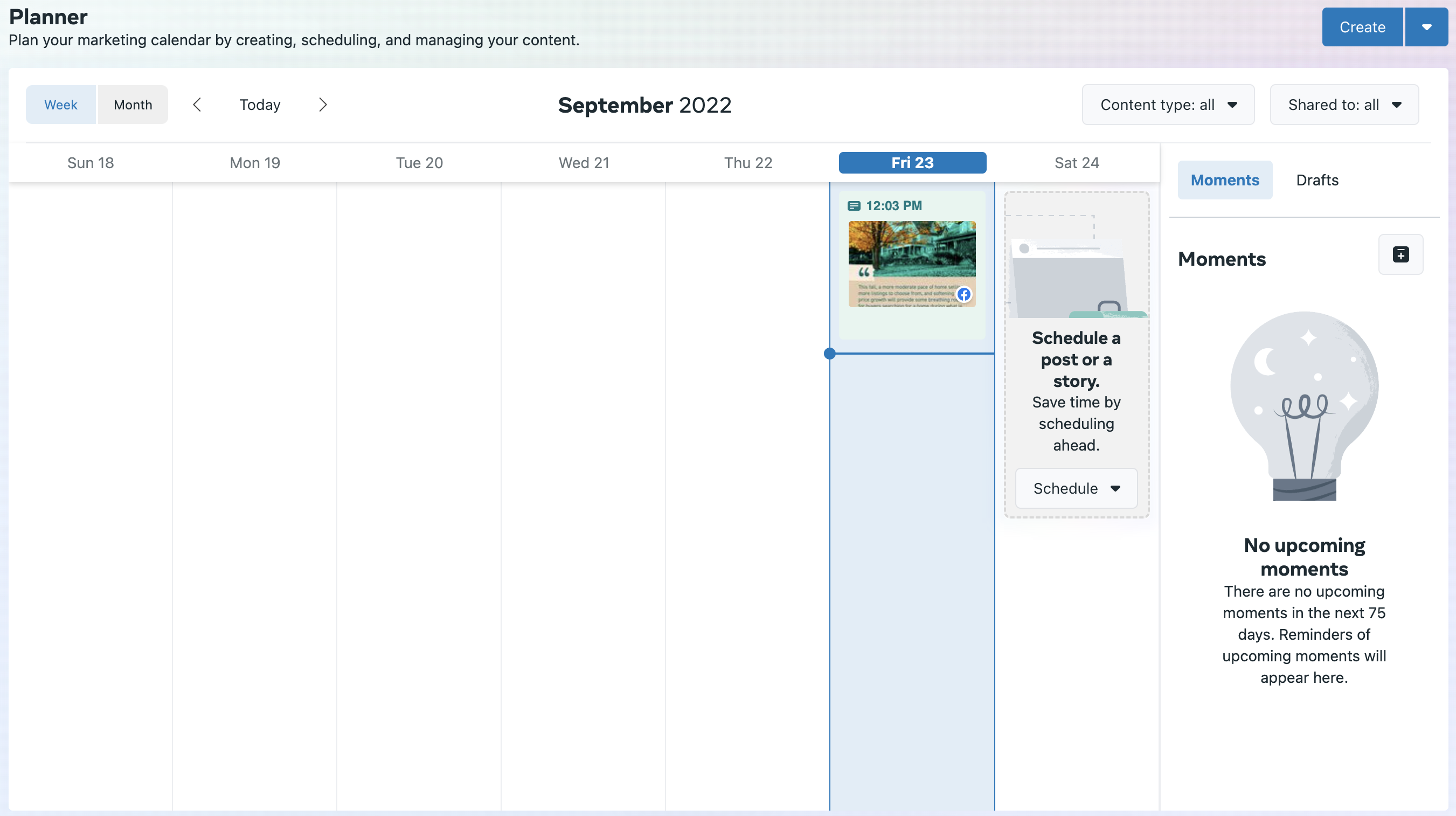Go to next week with right chevron
The height and width of the screenshot is (816, 1456).
(x=323, y=105)
